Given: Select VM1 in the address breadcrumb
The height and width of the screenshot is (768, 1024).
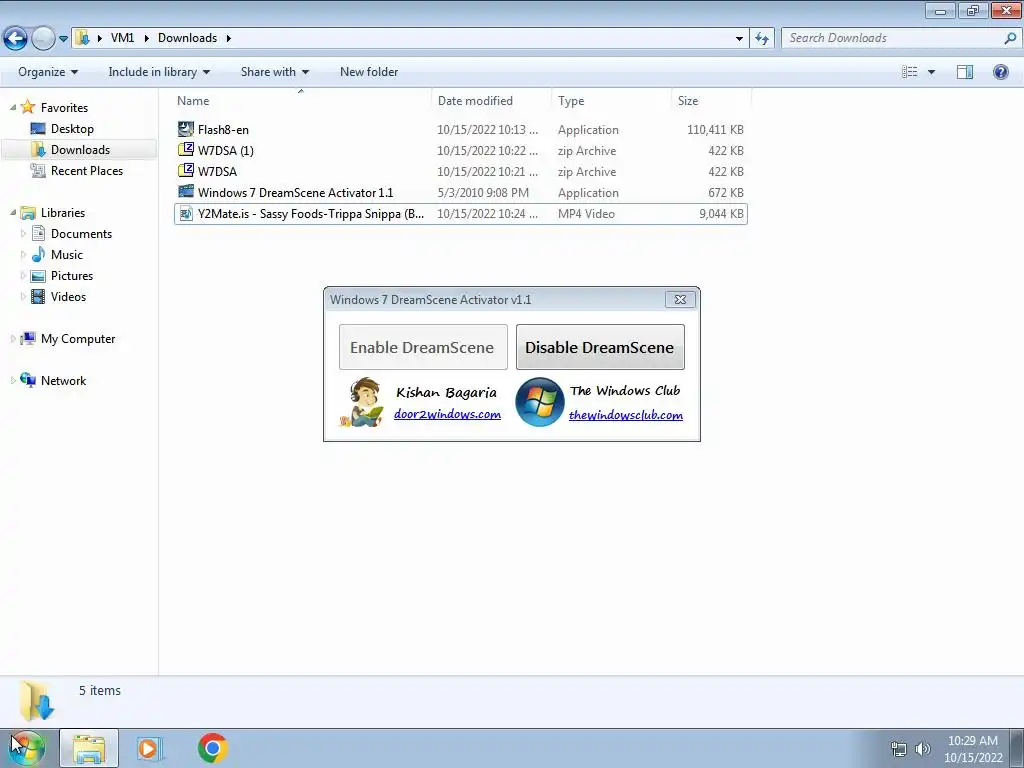Looking at the screenshot, I should click(x=122, y=38).
